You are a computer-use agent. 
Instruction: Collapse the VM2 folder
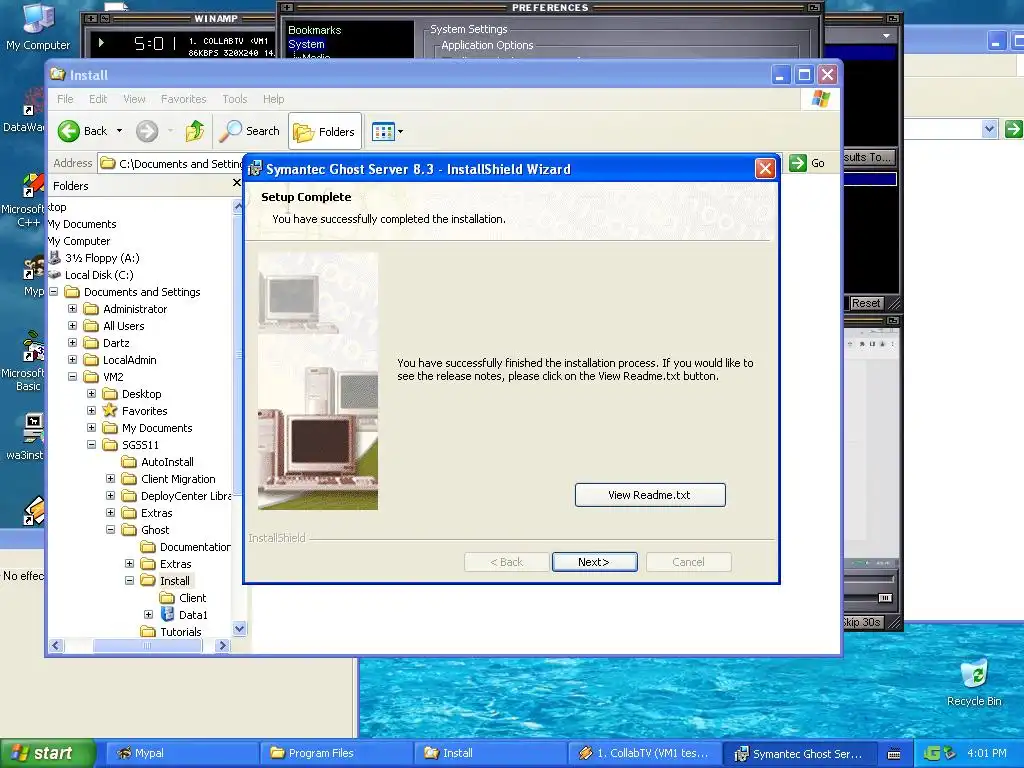pyautogui.click(x=72, y=377)
